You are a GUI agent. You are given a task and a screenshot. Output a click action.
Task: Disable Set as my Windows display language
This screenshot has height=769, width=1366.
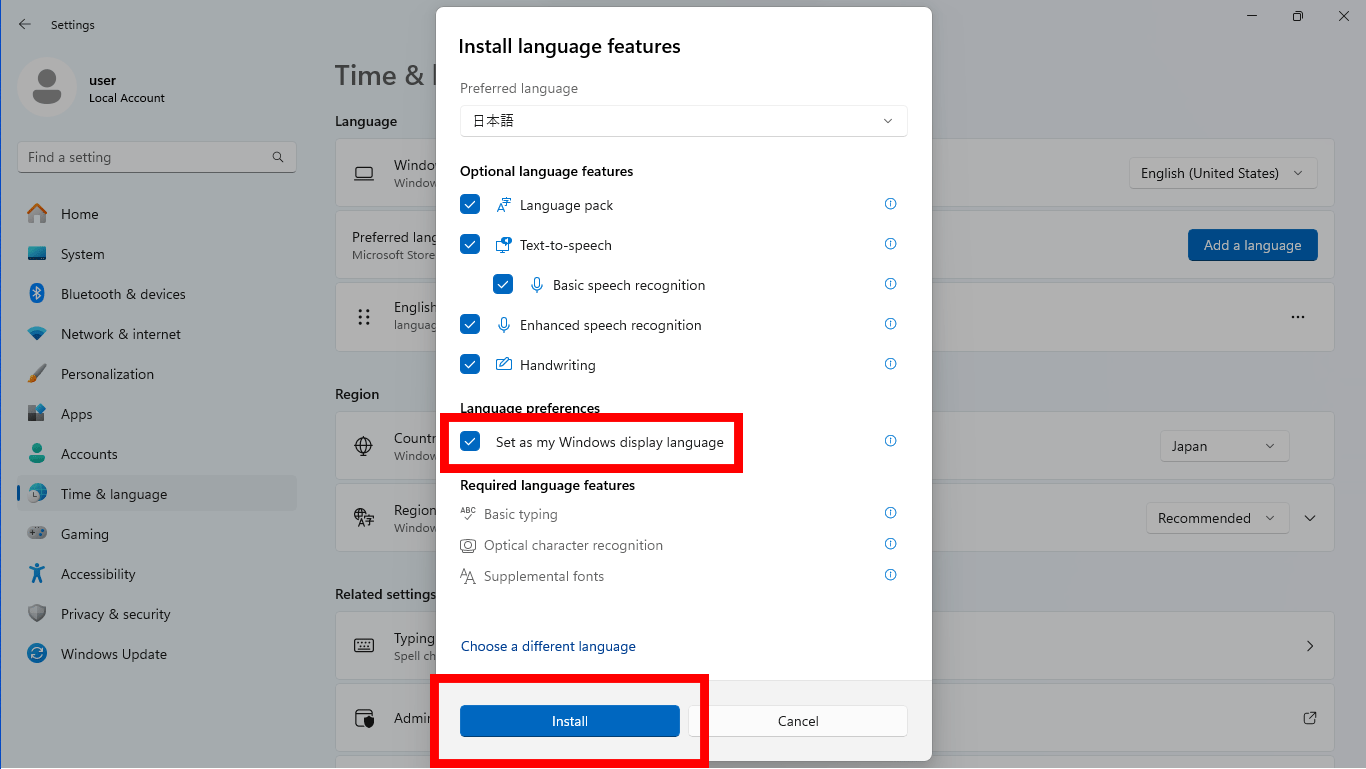[470, 441]
